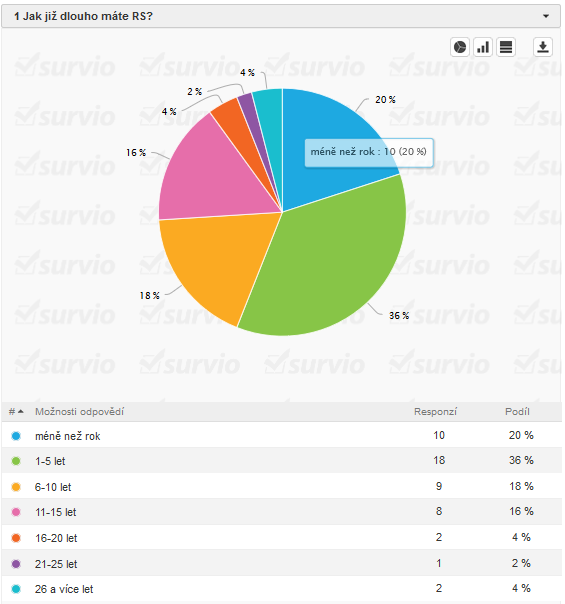Click the teal legend dot for 26 a více let
The width and height of the screenshot is (565, 604).
tap(16, 589)
